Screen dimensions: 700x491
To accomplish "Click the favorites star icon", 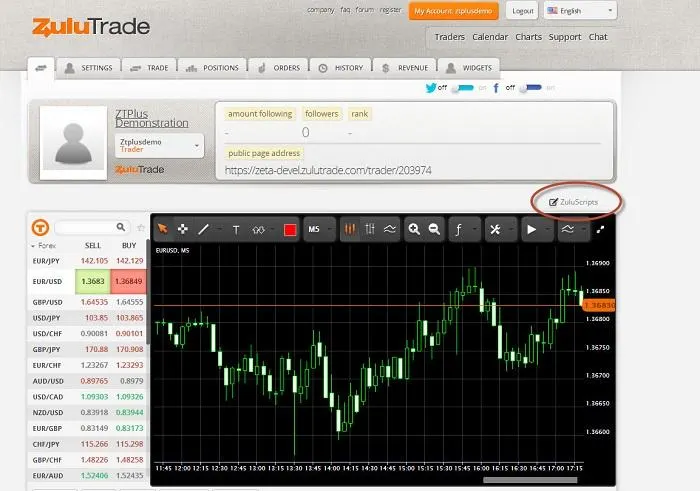I will (x=141, y=228).
